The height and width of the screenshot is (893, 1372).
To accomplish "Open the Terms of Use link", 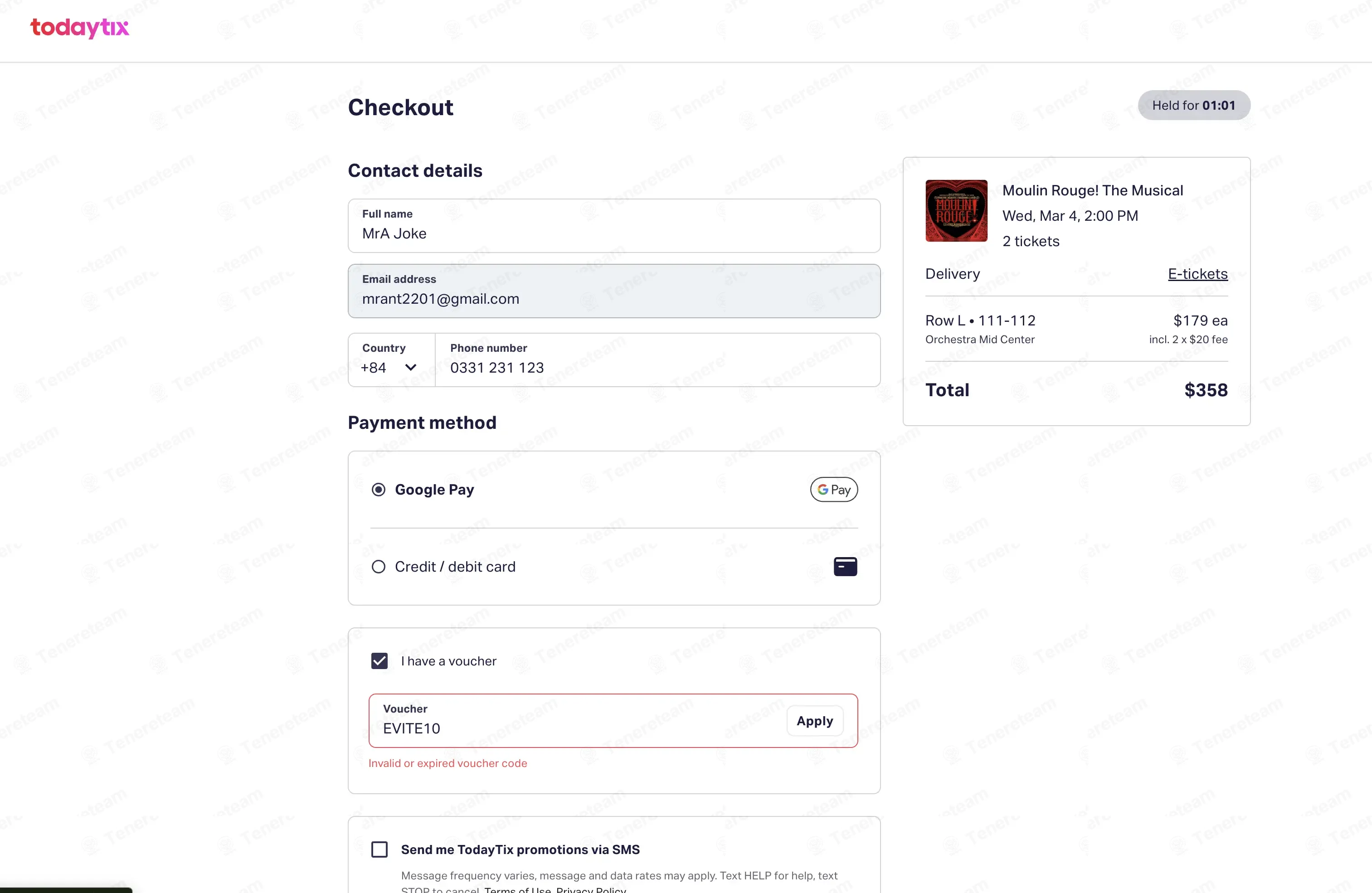I will pyautogui.click(x=517, y=889).
